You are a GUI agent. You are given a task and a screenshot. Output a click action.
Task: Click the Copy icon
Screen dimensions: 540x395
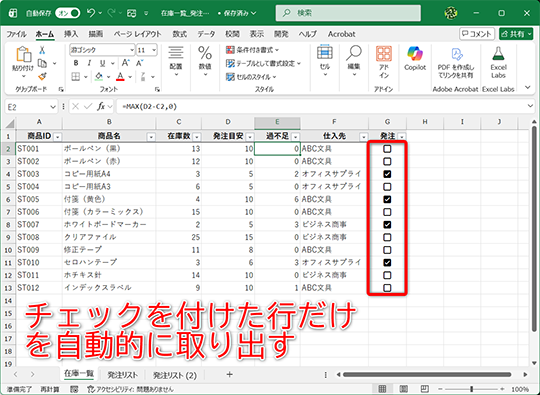(x=42, y=63)
